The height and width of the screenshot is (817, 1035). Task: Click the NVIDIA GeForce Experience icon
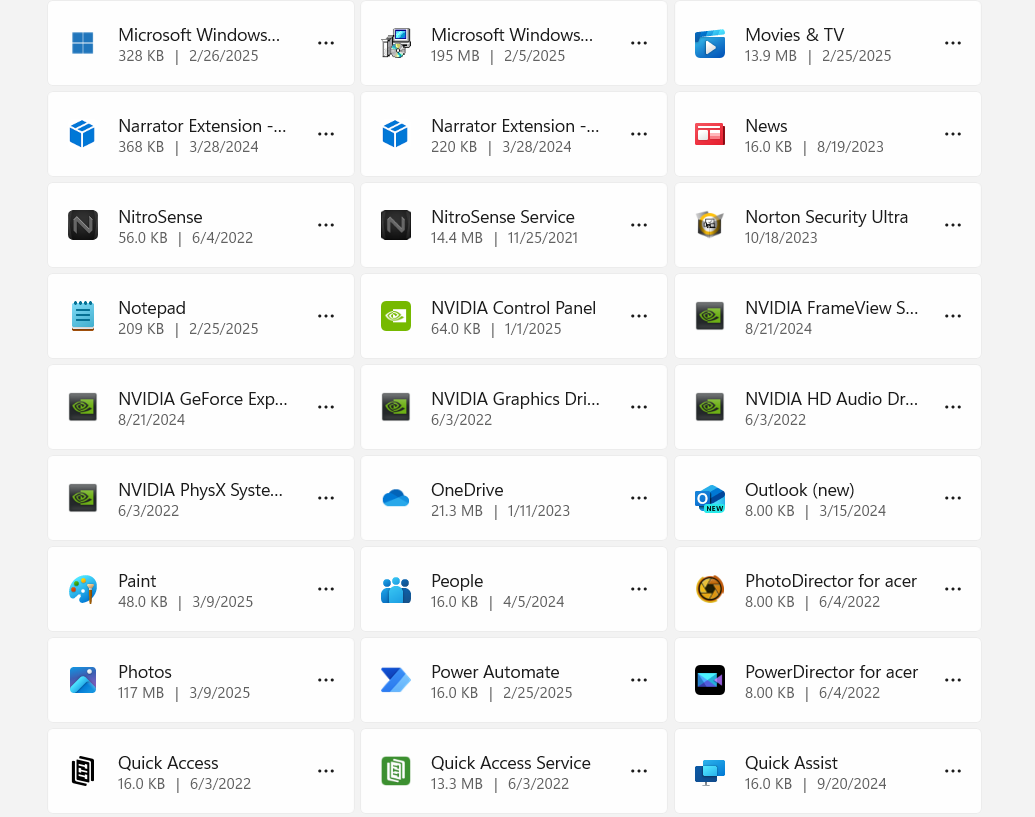point(83,407)
